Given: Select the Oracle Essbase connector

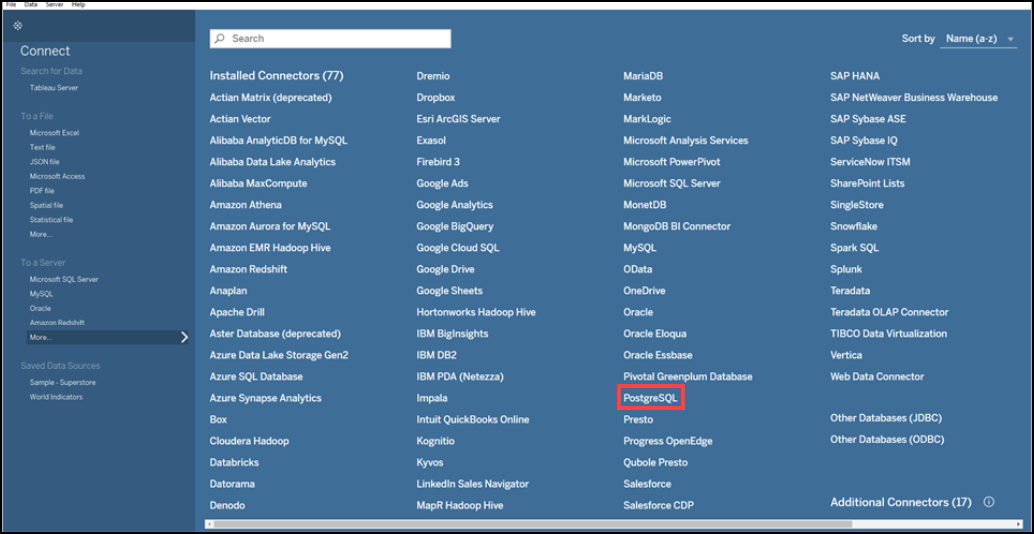Looking at the screenshot, I should (x=658, y=355).
